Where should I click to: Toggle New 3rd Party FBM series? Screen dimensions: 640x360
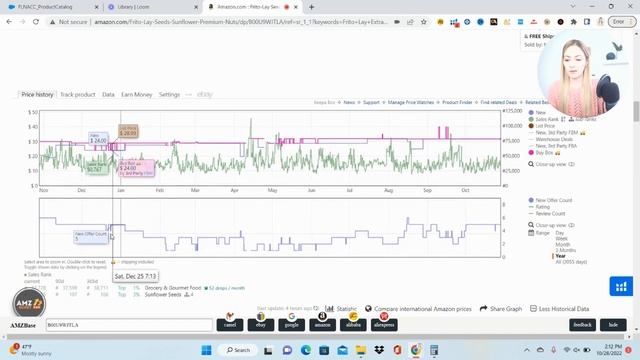[x=557, y=133]
